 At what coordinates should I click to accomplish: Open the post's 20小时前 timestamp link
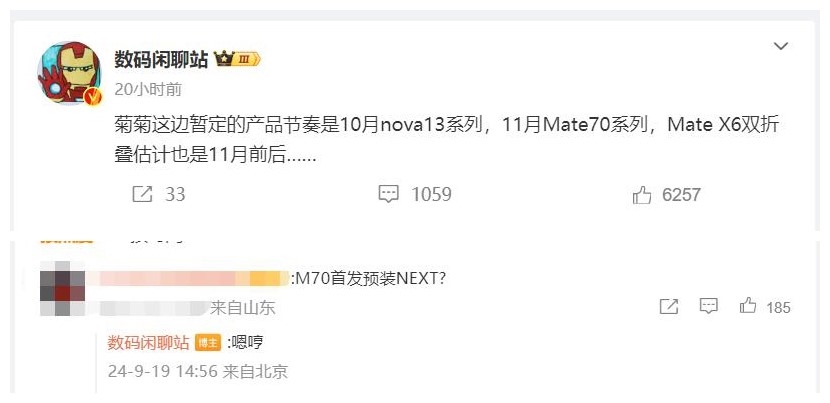click(148, 89)
